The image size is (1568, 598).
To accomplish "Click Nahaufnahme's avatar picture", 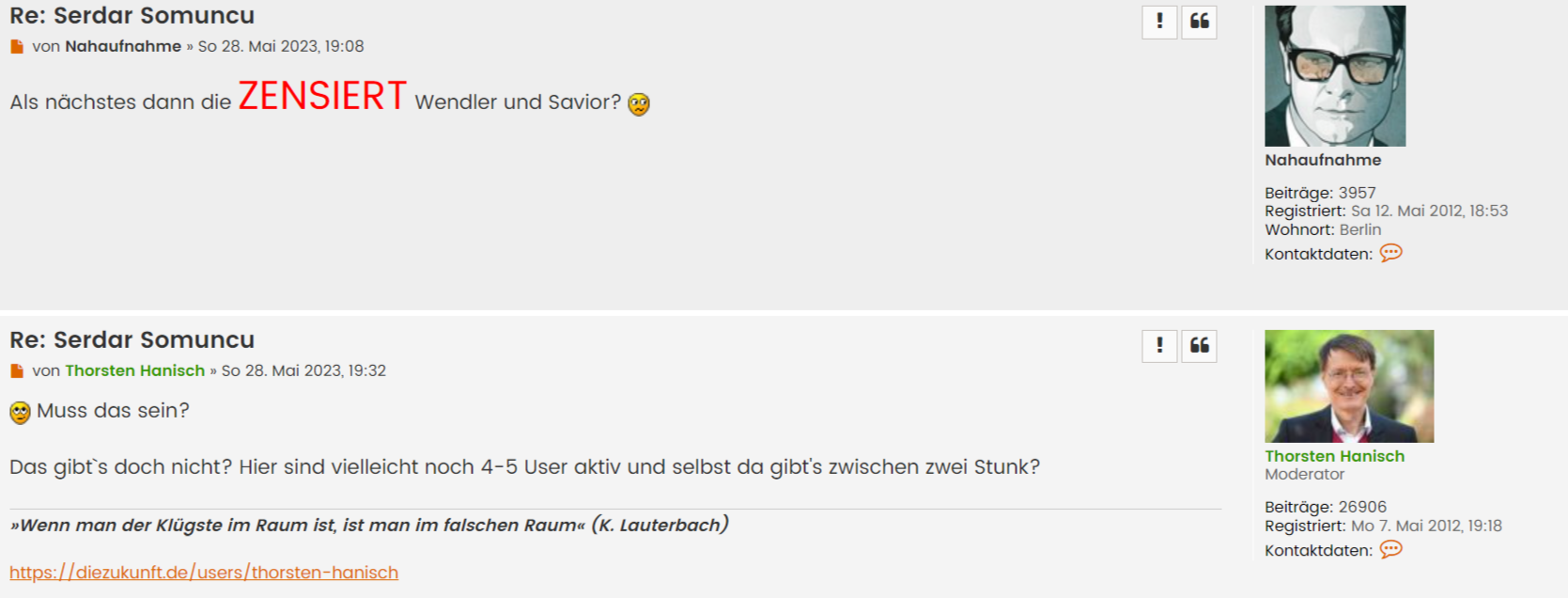I will pyautogui.click(x=1335, y=76).
